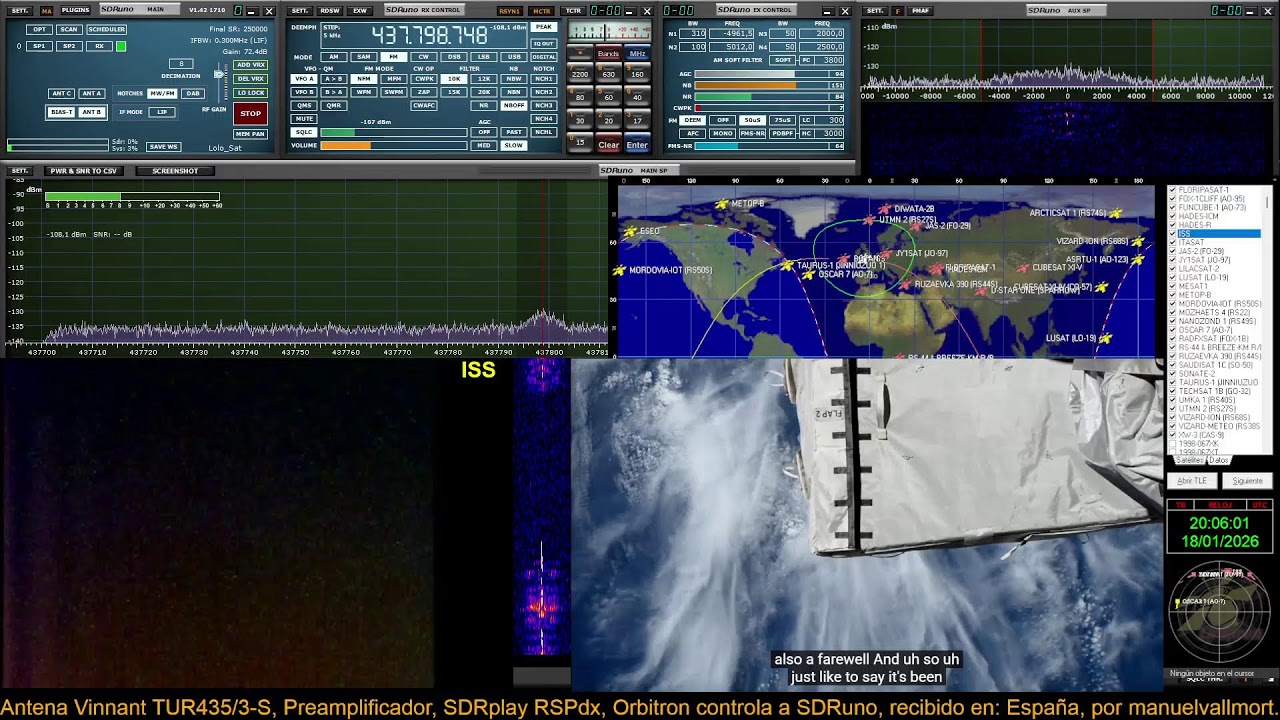This screenshot has height=720, width=1280.
Task: Click the 2200 band key on the keypad
Action: point(579,74)
